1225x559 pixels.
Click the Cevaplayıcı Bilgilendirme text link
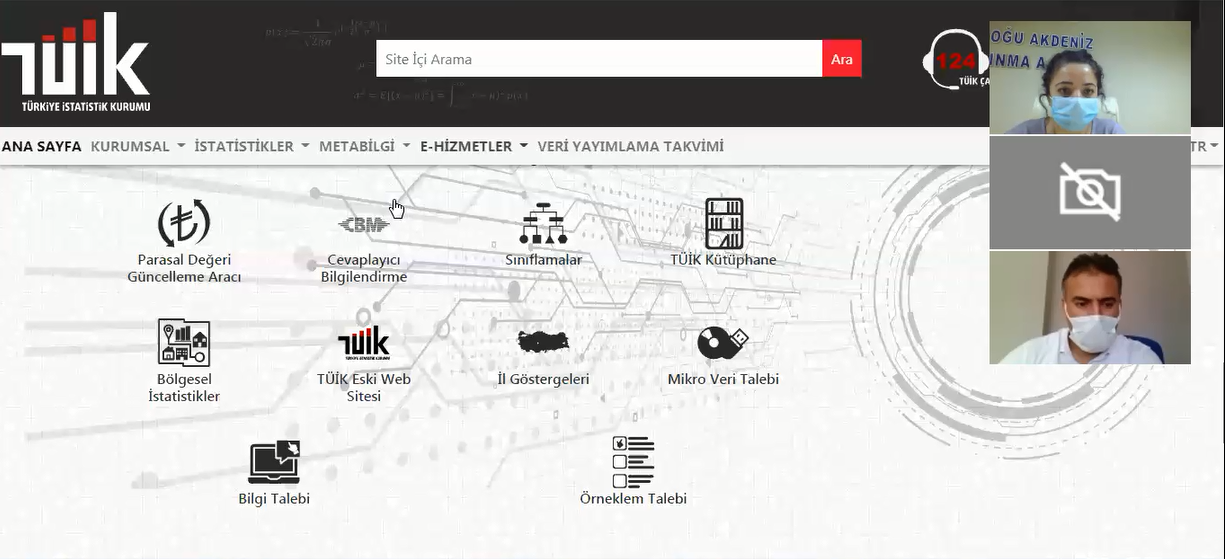tap(364, 268)
